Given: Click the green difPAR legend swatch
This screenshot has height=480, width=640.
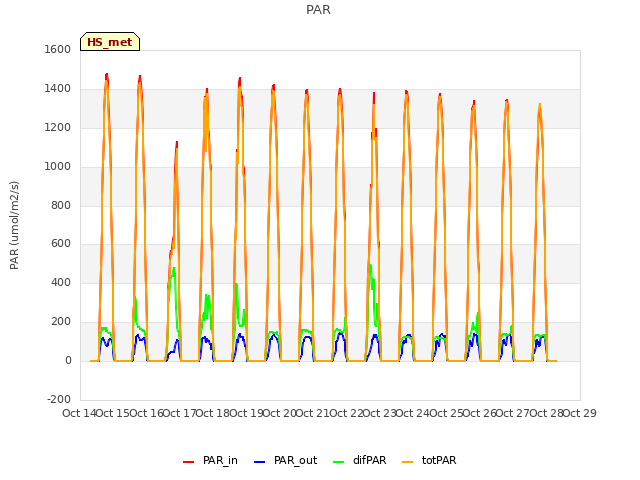Looking at the screenshot, I should click(x=339, y=462).
